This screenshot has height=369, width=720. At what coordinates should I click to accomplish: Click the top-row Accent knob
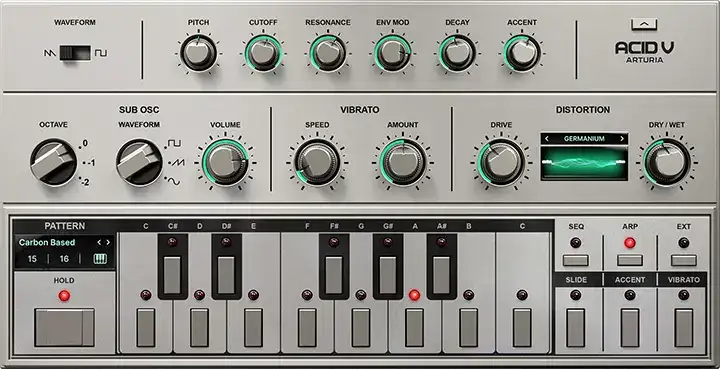coord(522,53)
